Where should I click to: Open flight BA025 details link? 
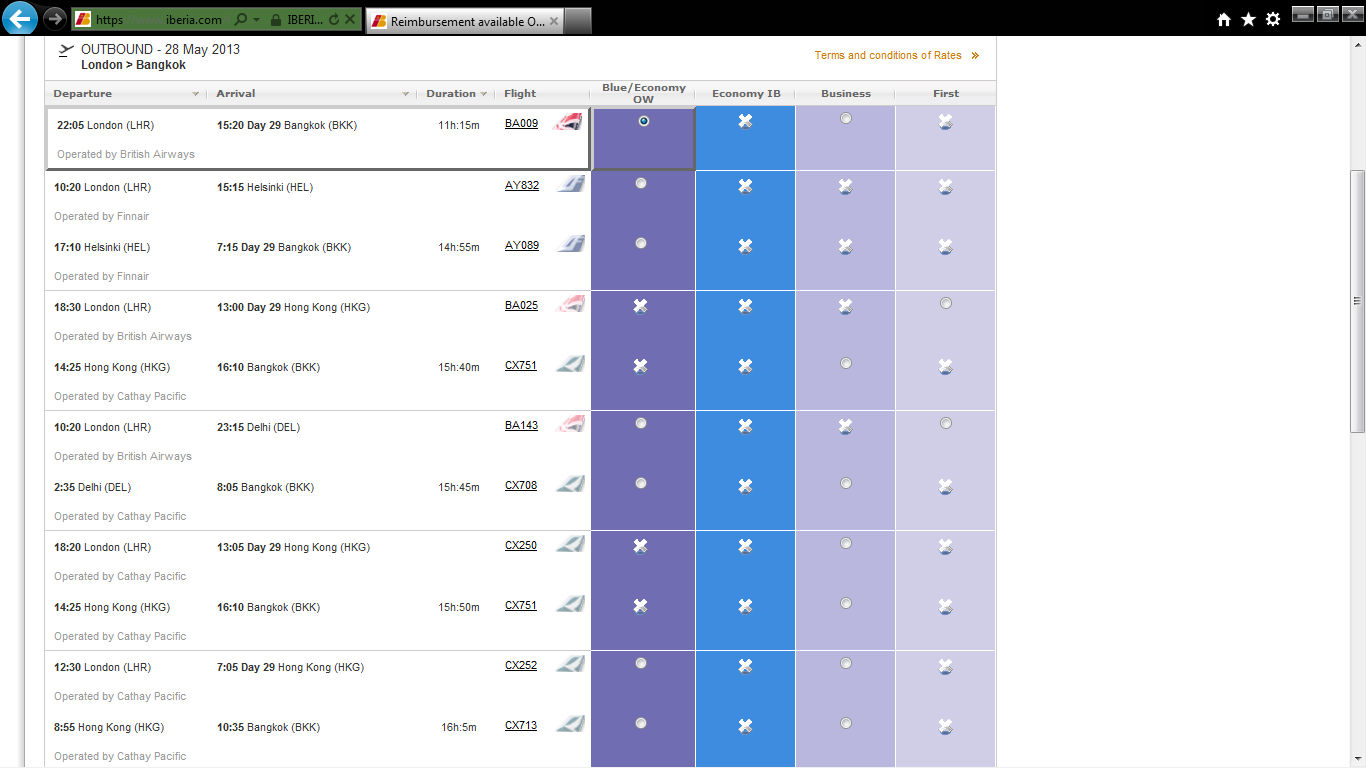pos(521,305)
